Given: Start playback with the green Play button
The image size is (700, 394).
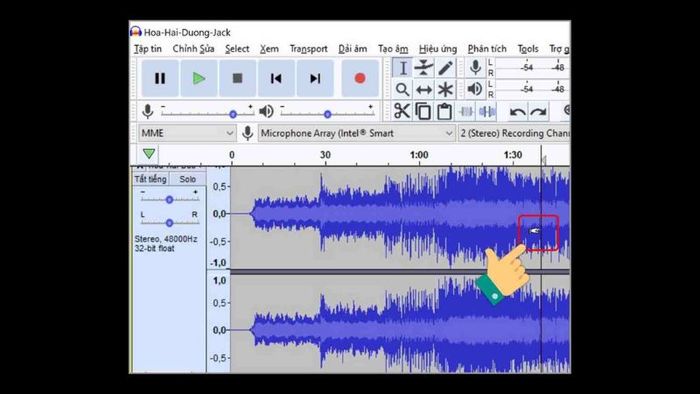Looking at the screenshot, I should 199,79.
